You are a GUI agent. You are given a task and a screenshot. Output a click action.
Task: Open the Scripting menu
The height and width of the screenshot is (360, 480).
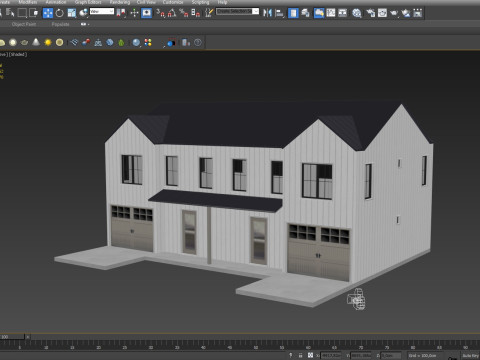pos(200,2)
